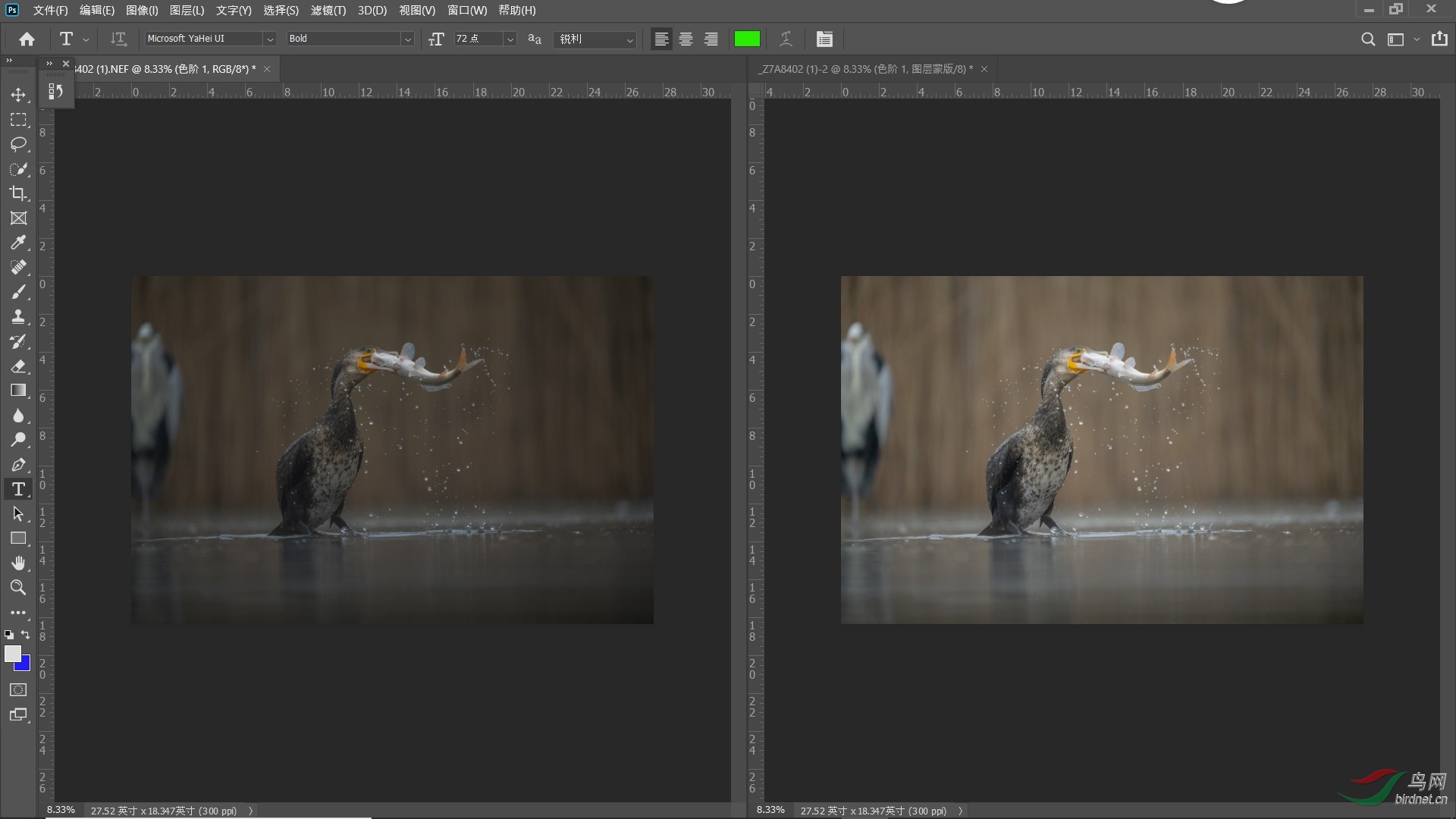Toggle text orientation button
The height and width of the screenshot is (819, 1456).
pos(118,39)
